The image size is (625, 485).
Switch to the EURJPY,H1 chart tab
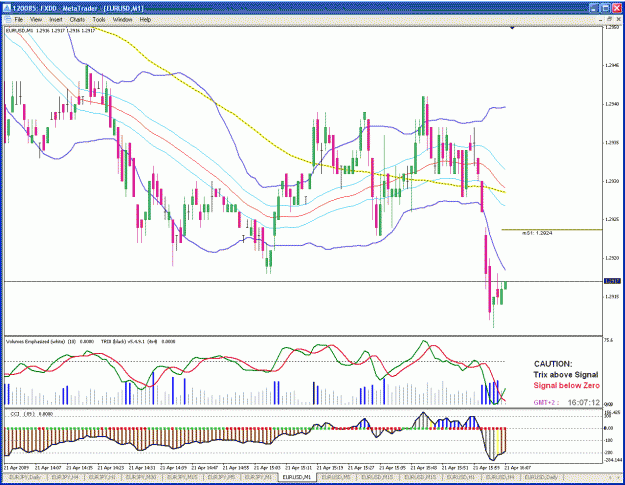102,477
